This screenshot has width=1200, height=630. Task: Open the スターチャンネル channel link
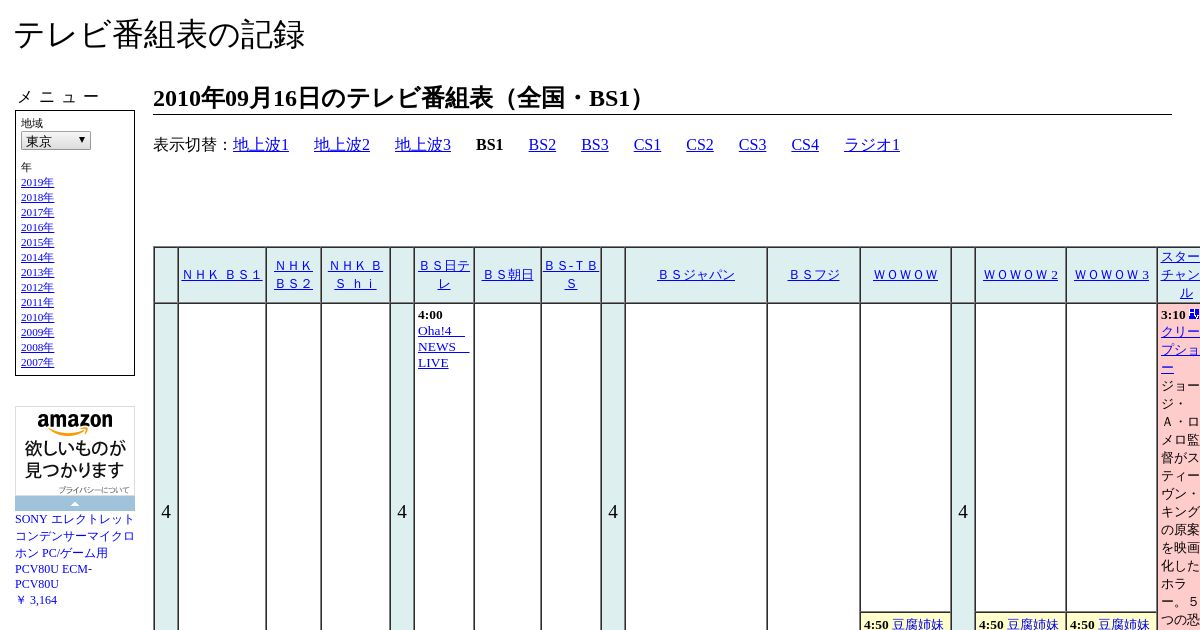tap(1180, 275)
